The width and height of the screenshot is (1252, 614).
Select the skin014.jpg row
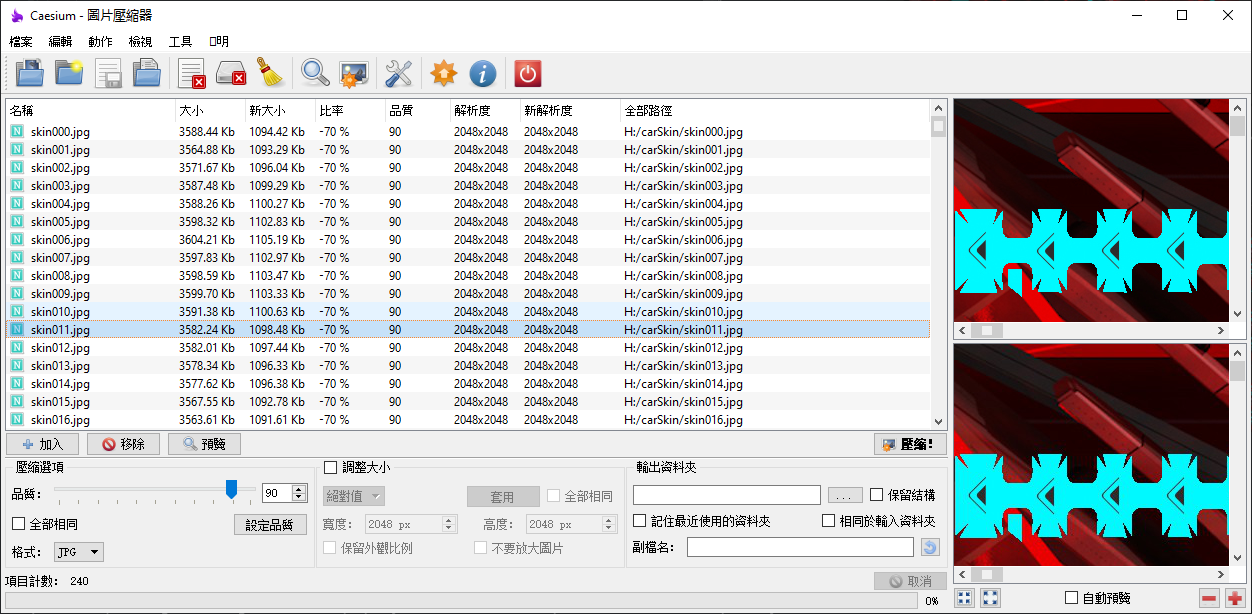(468, 383)
